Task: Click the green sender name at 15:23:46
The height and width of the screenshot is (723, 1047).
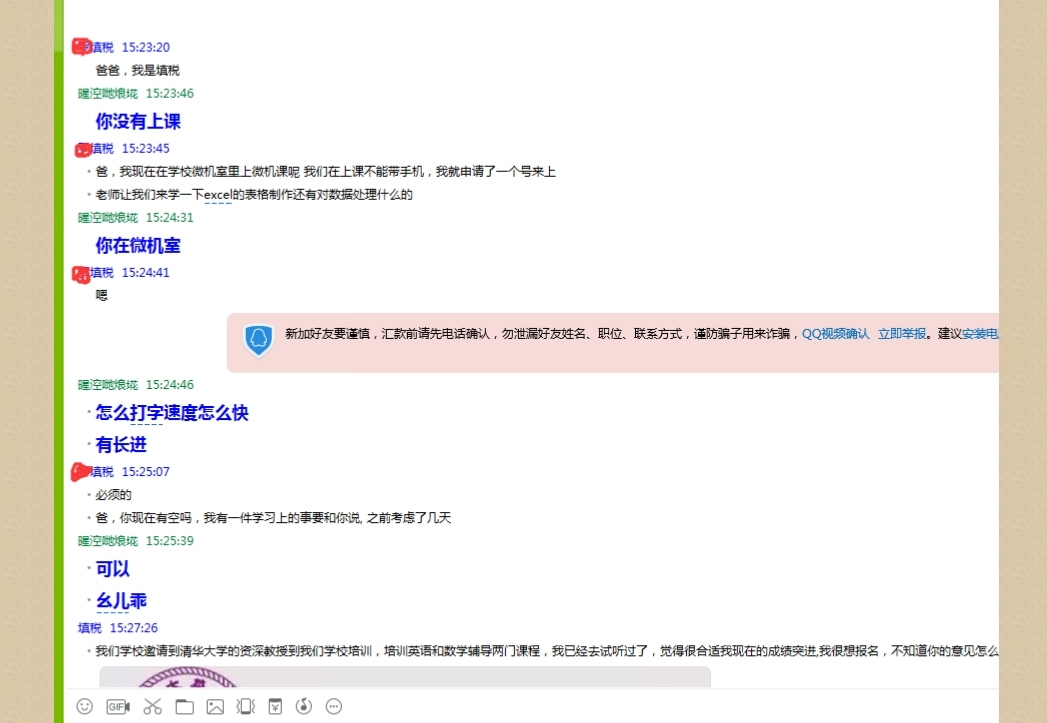Action: pyautogui.click(x=108, y=93)
